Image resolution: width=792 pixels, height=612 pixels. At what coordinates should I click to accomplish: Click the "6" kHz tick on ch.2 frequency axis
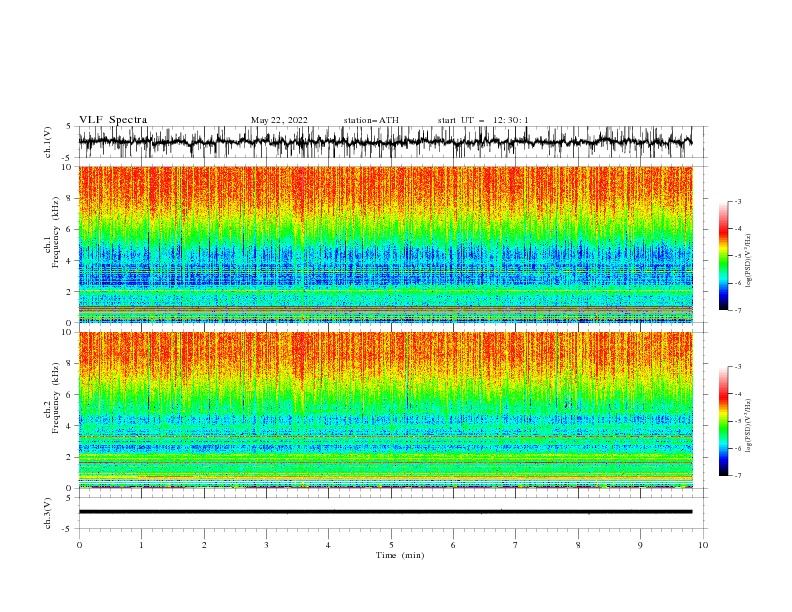pyautogui.click(x=70, y=395)
